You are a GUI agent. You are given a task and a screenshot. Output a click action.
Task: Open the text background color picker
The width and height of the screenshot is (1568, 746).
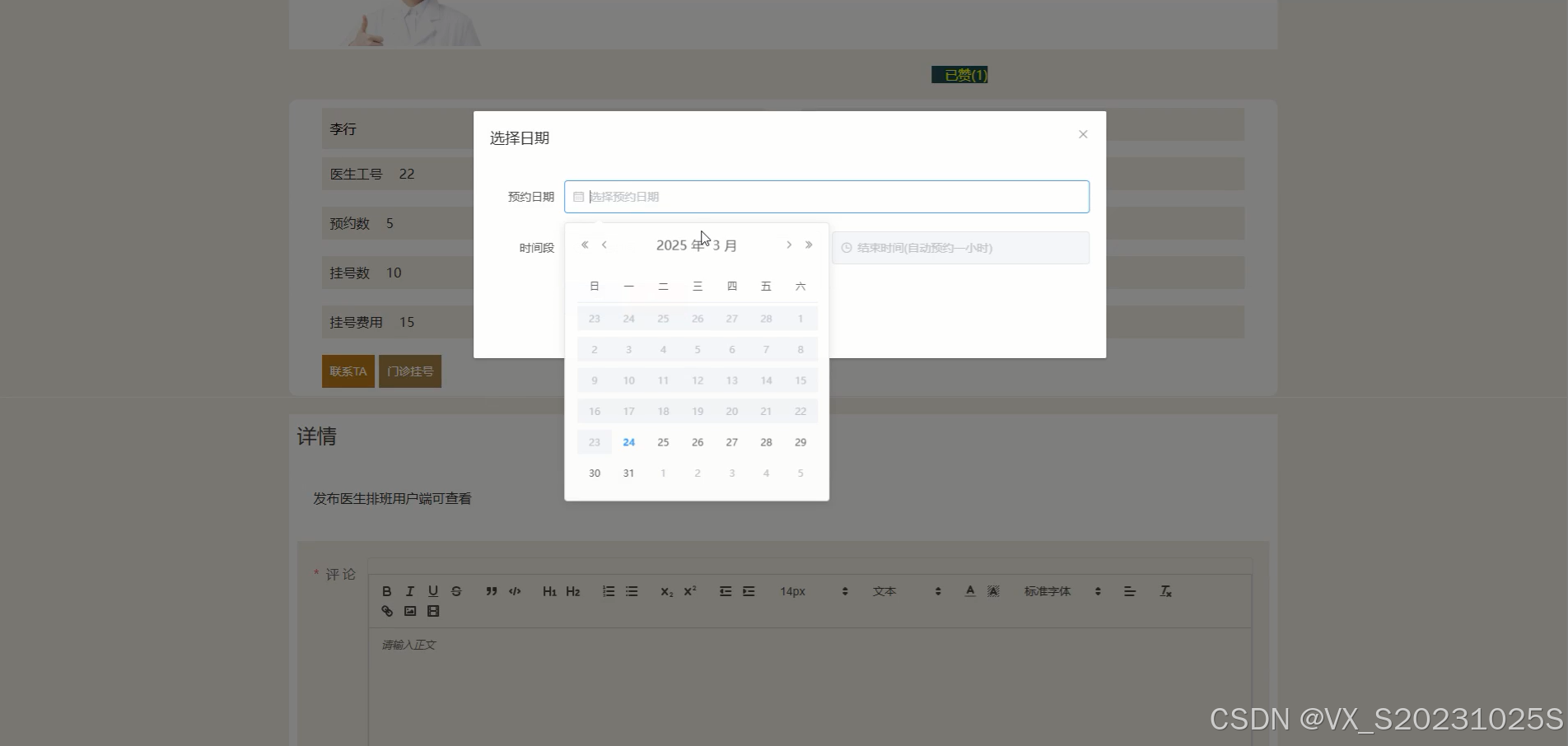993,591
